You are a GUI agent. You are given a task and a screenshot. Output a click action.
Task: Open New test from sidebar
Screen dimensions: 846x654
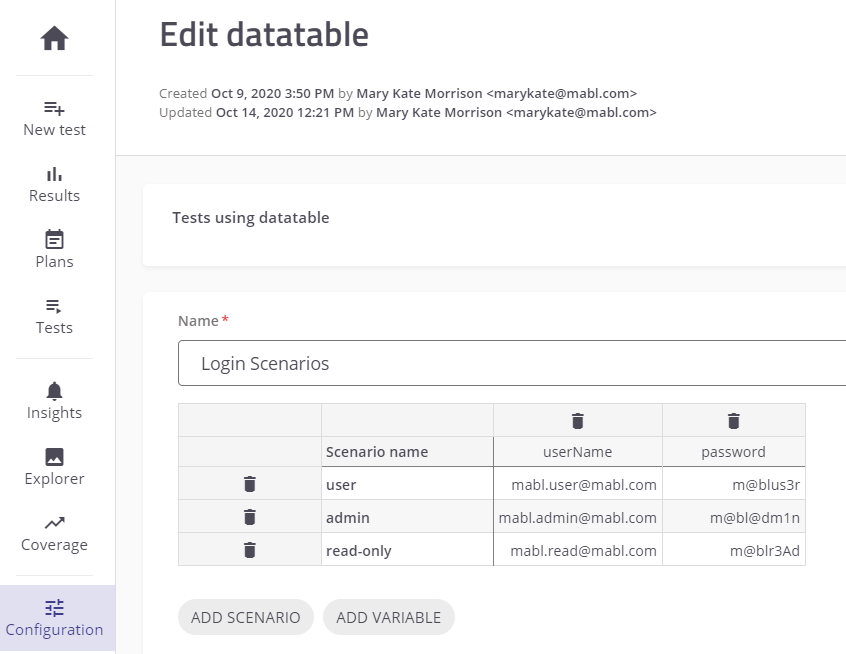click(54, 119)
